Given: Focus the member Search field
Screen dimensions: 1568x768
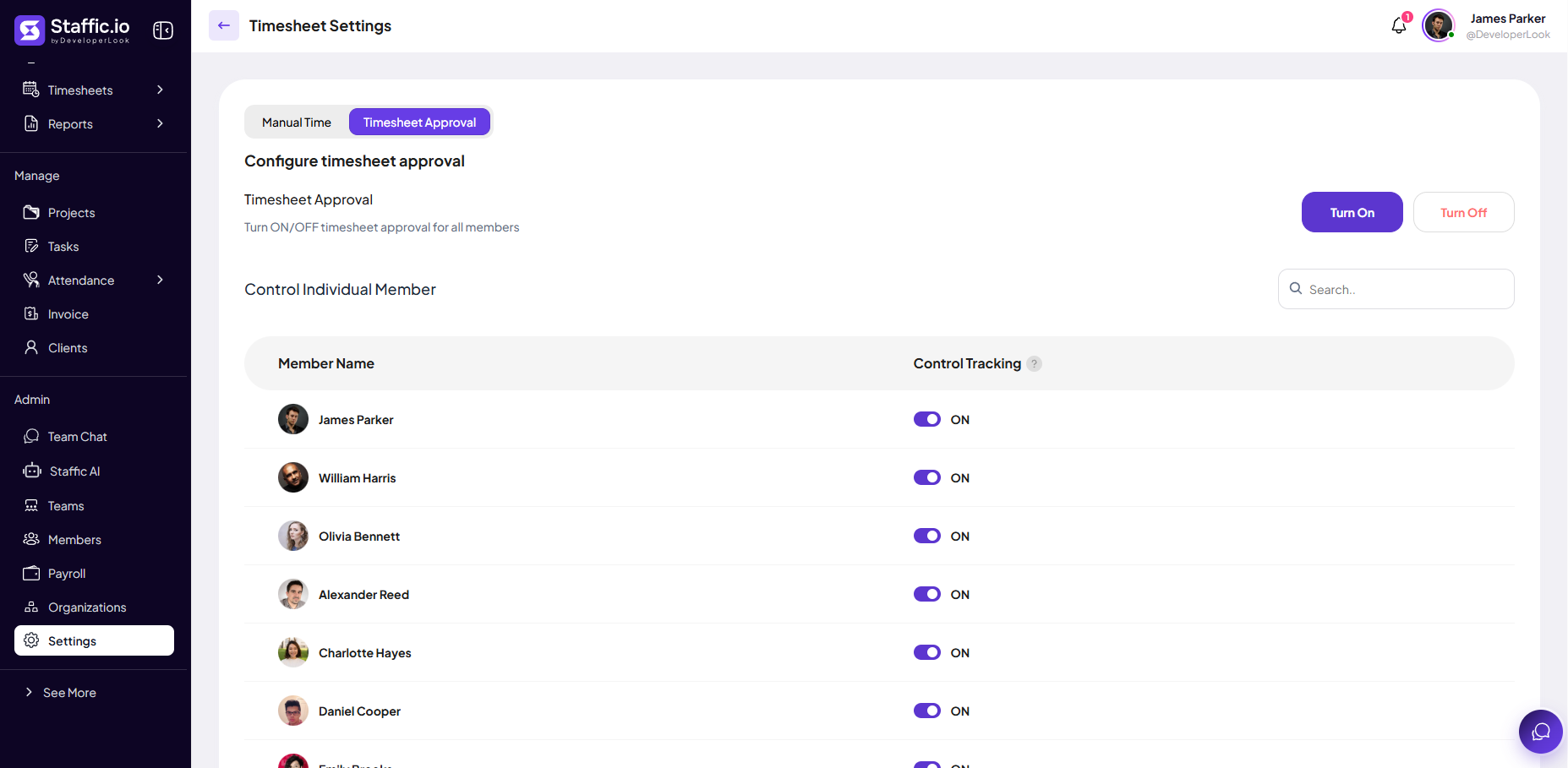Looking at the screenshot, I should coord(1396,289).
